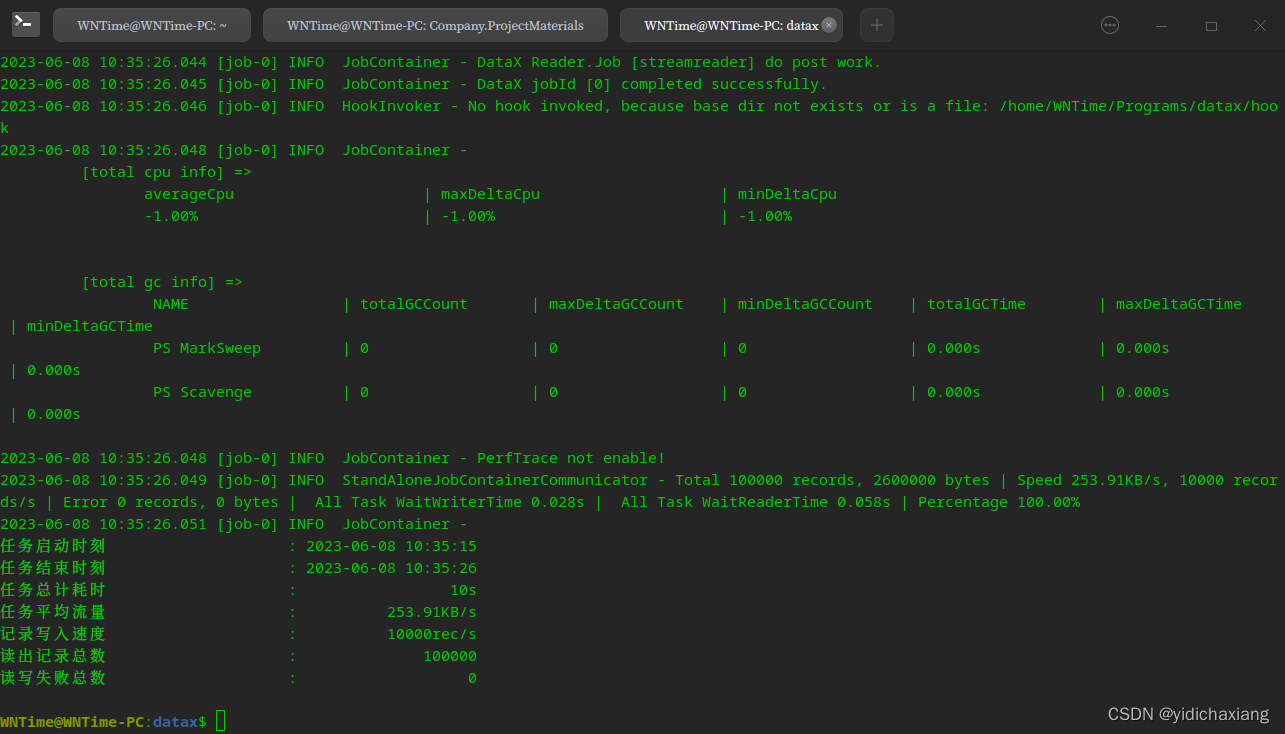Click the text 'completed successfully.'
The width and height of the screenshot is (1285, 734).
coord(724,84)
